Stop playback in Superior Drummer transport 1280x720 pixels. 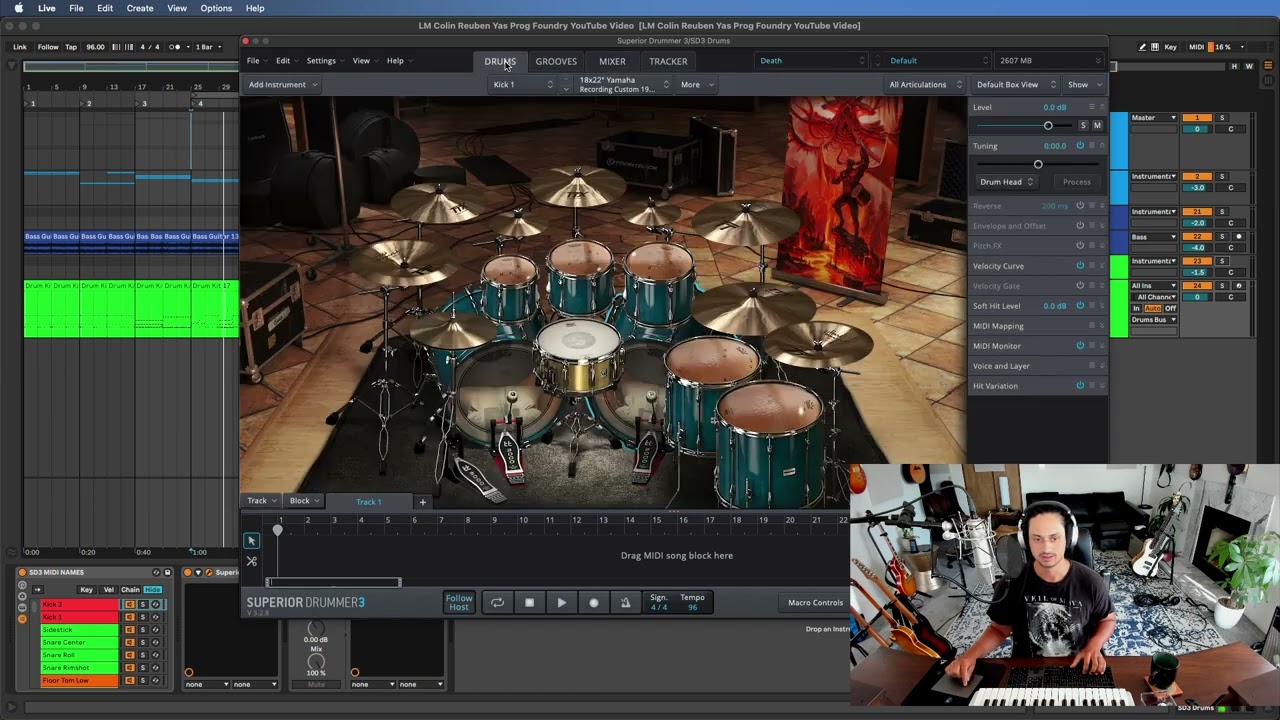pyautogui.click(x=529, y=603)
